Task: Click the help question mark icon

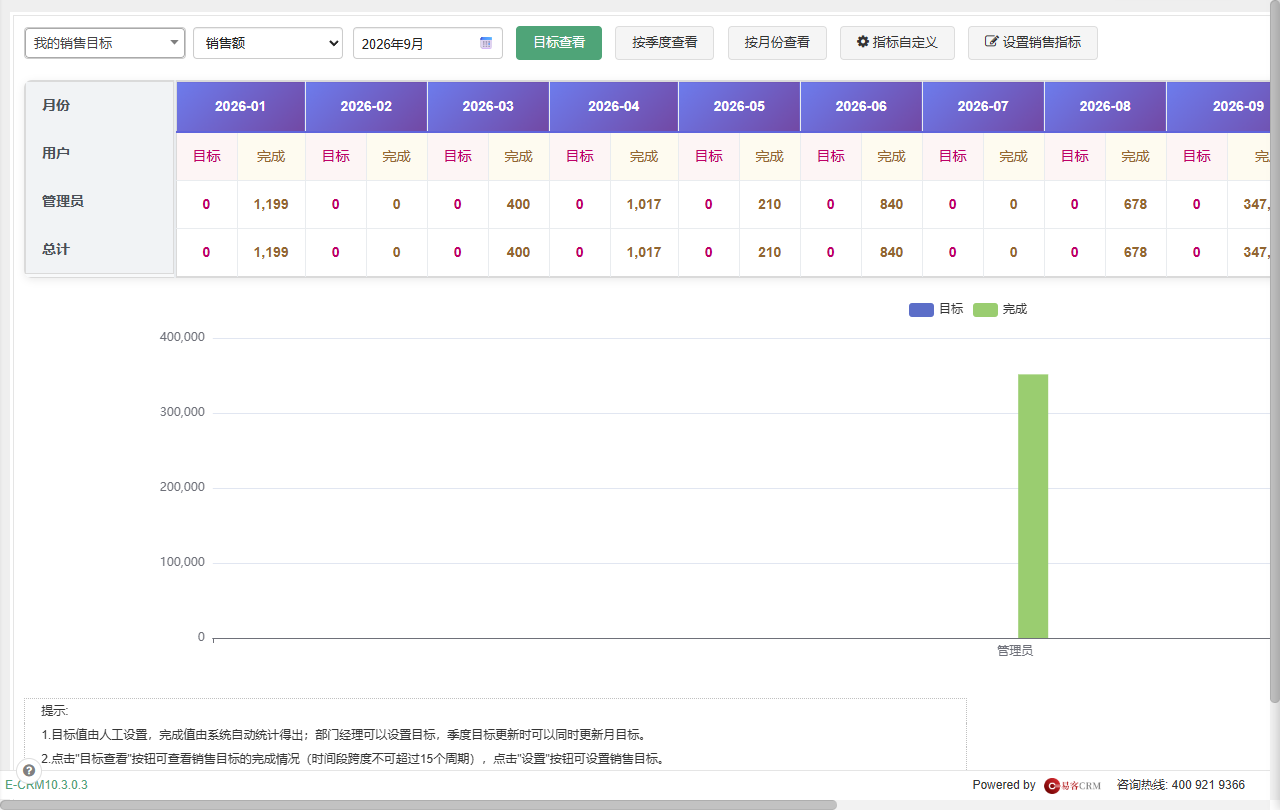Action: pyautogui.click(x=29, y=770)
